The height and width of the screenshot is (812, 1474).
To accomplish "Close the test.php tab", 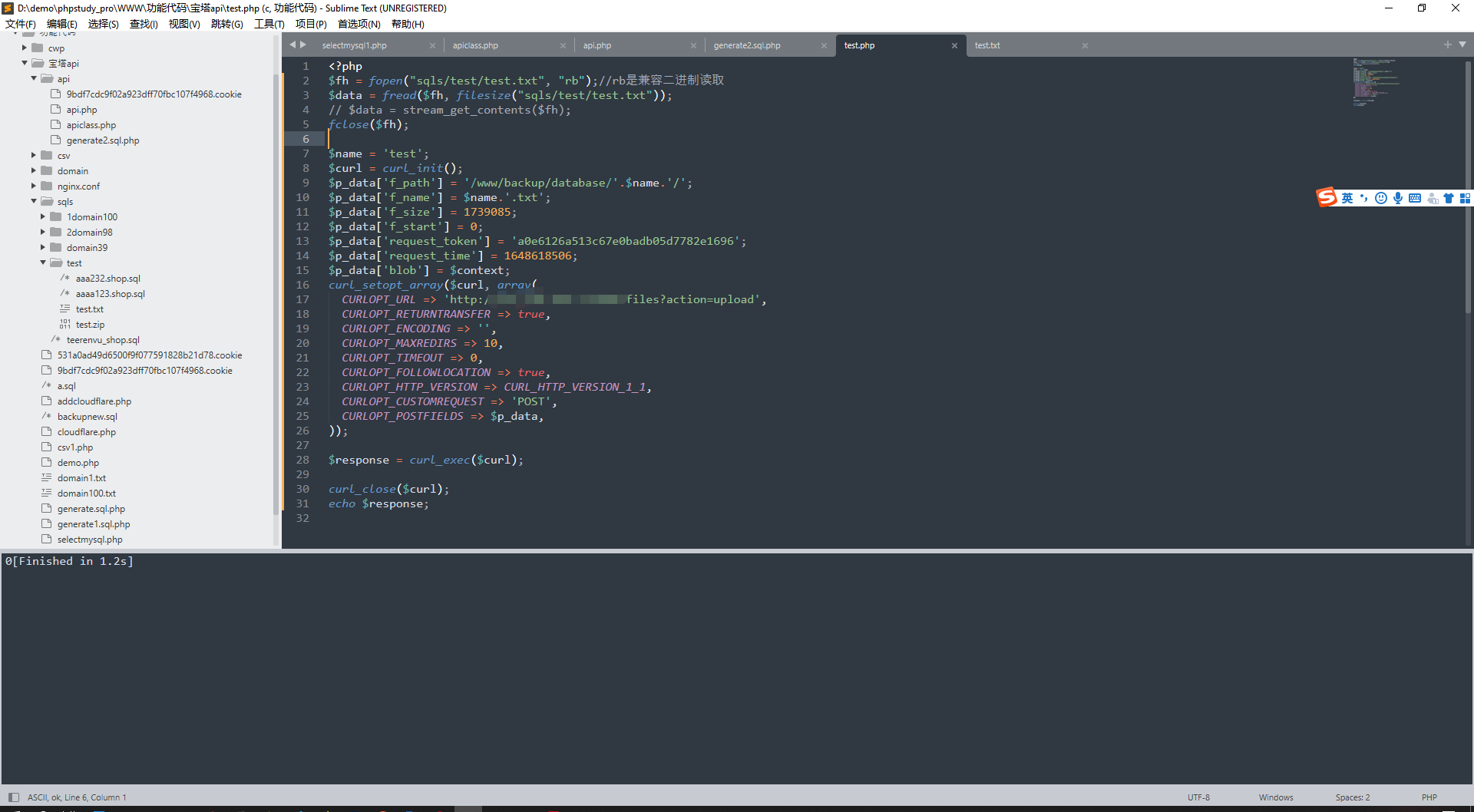I will tap(954, 45).
